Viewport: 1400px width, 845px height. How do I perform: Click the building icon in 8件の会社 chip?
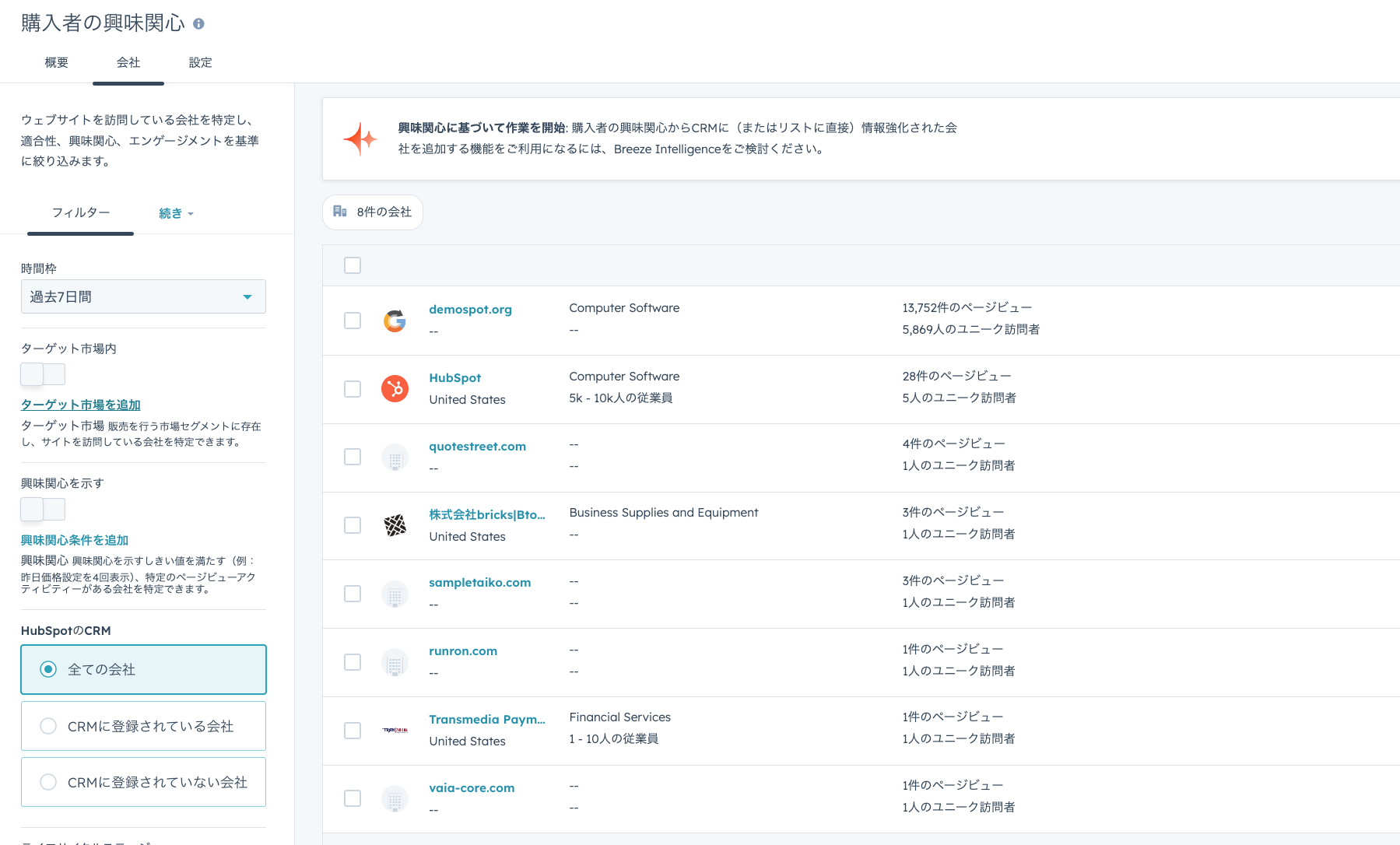coord(340,212)
